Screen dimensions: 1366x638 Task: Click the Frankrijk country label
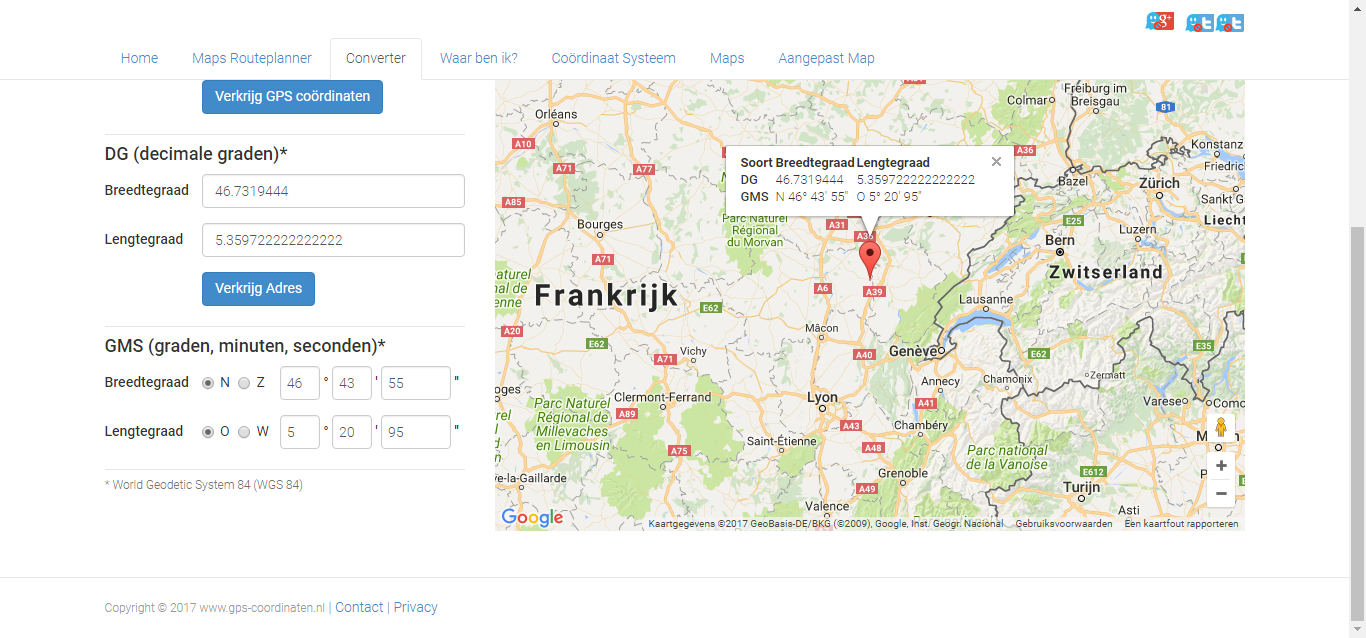point(606,296)
